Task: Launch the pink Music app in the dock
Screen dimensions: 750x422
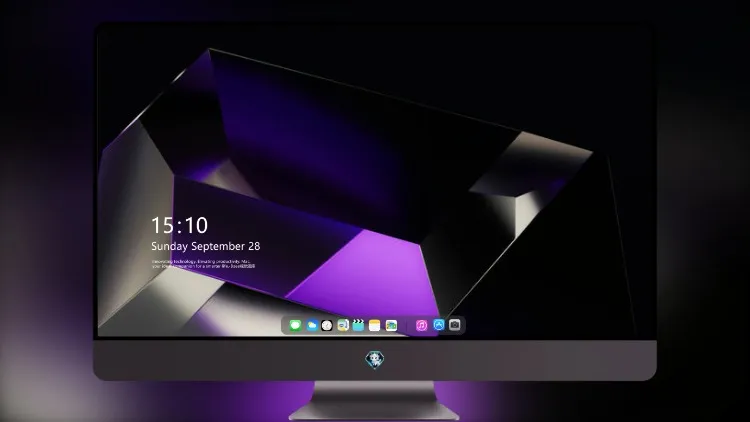Action: tap(421, 325)
